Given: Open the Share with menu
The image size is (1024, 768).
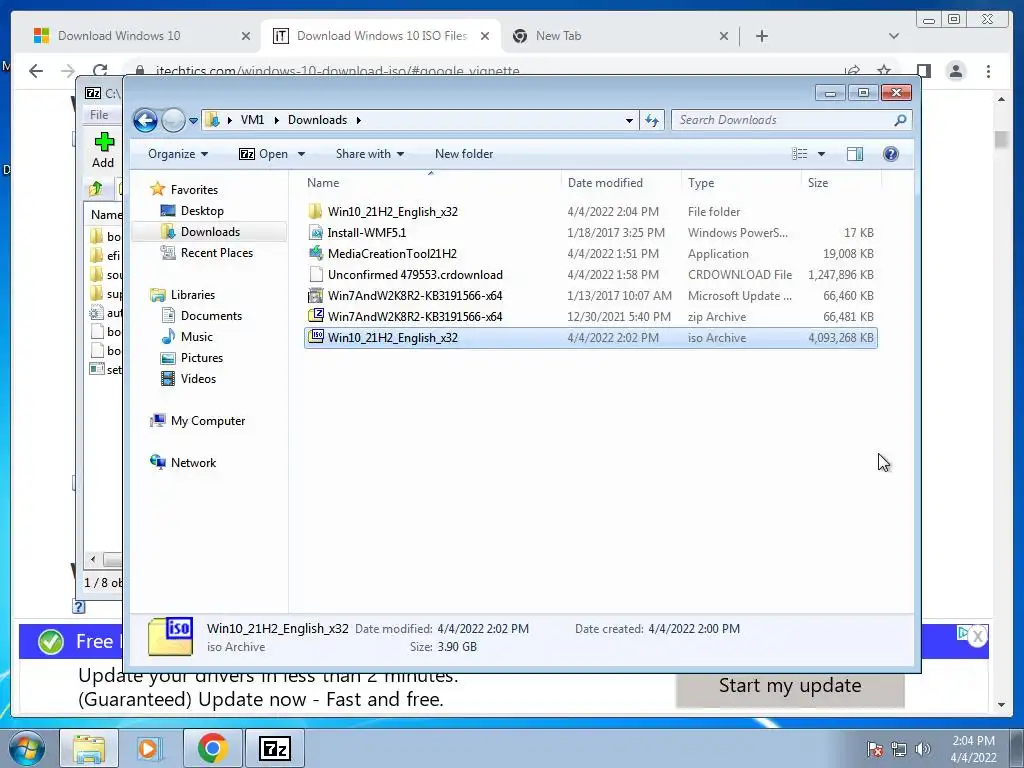Looking at the screenshot, I should click(x=370, y=154).
